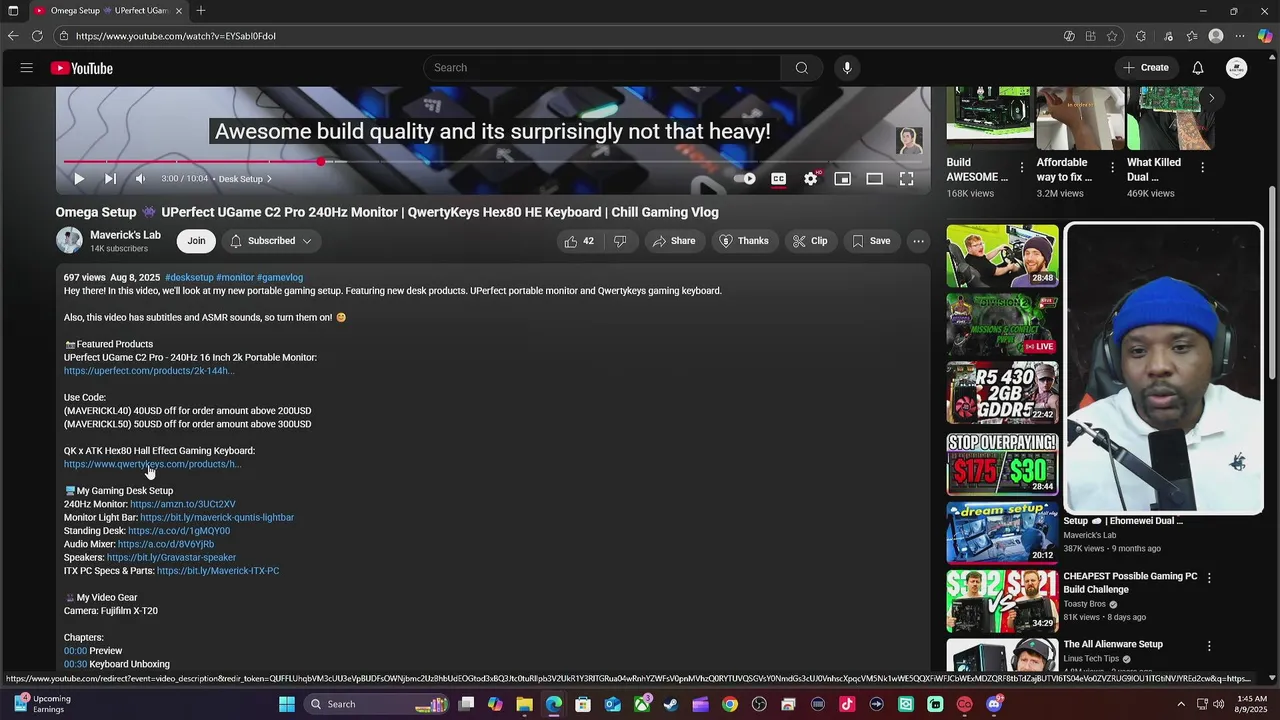The width and height of the screenshot is (1280, 720).
Task: Go back with the browser back arrow
Action: [x=13, y=36]
